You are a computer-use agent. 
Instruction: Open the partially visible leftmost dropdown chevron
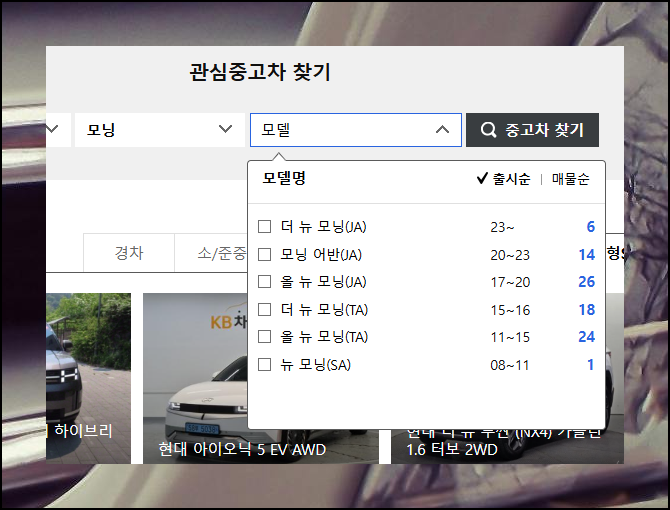(x=52, y=129)
